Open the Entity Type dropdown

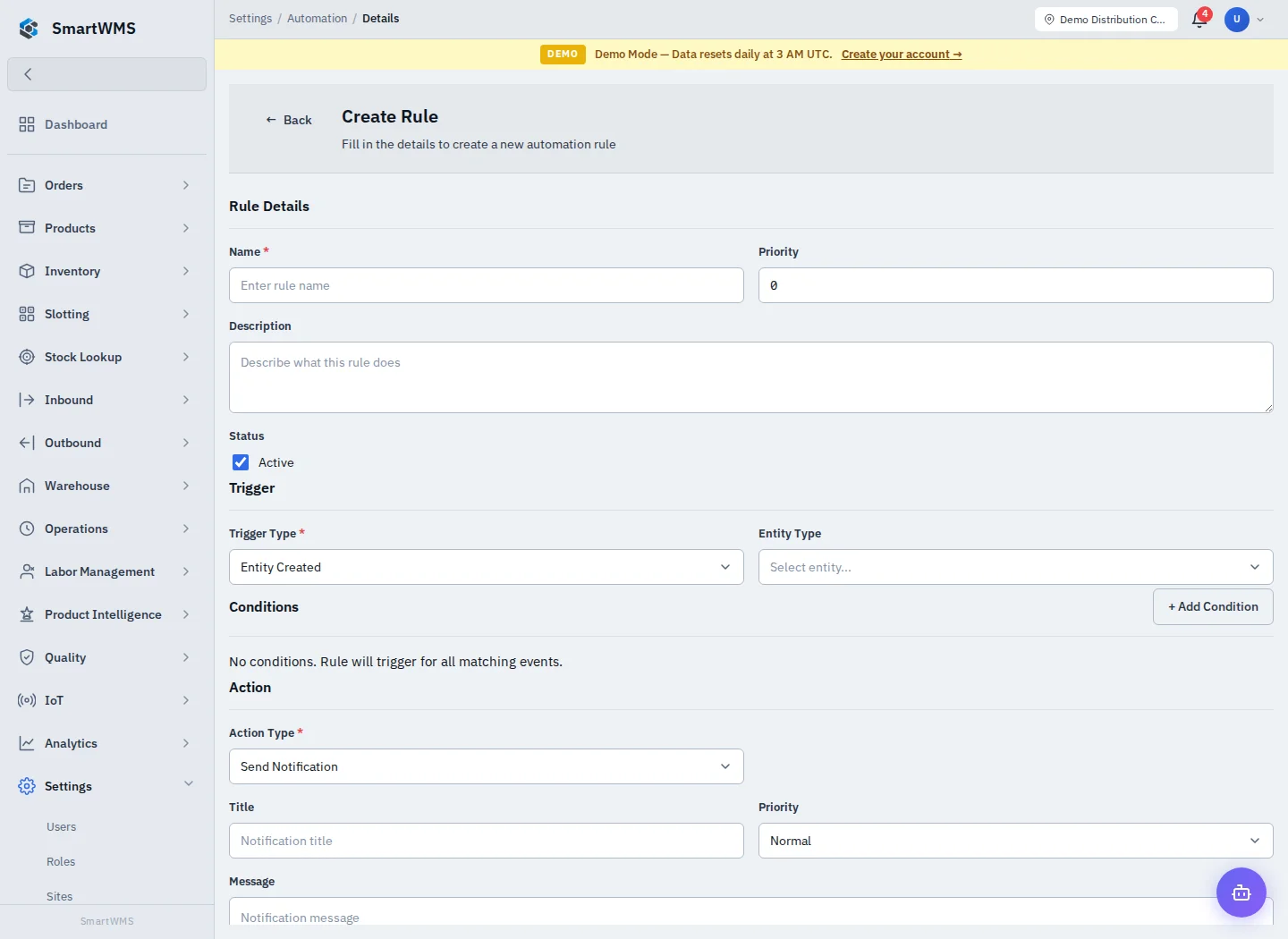point(1016,567)
